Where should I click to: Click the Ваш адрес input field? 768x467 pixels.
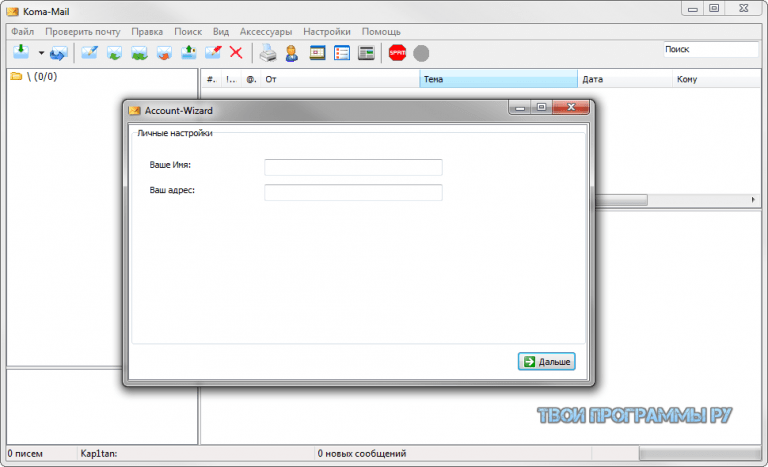click(x=353, y=192)
